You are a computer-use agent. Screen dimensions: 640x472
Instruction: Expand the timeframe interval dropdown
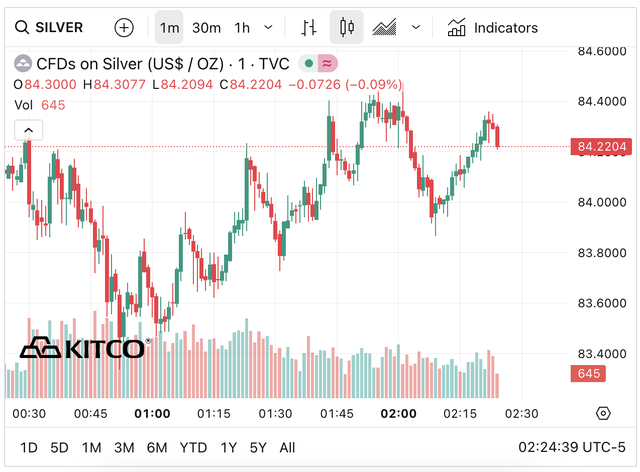268,28
